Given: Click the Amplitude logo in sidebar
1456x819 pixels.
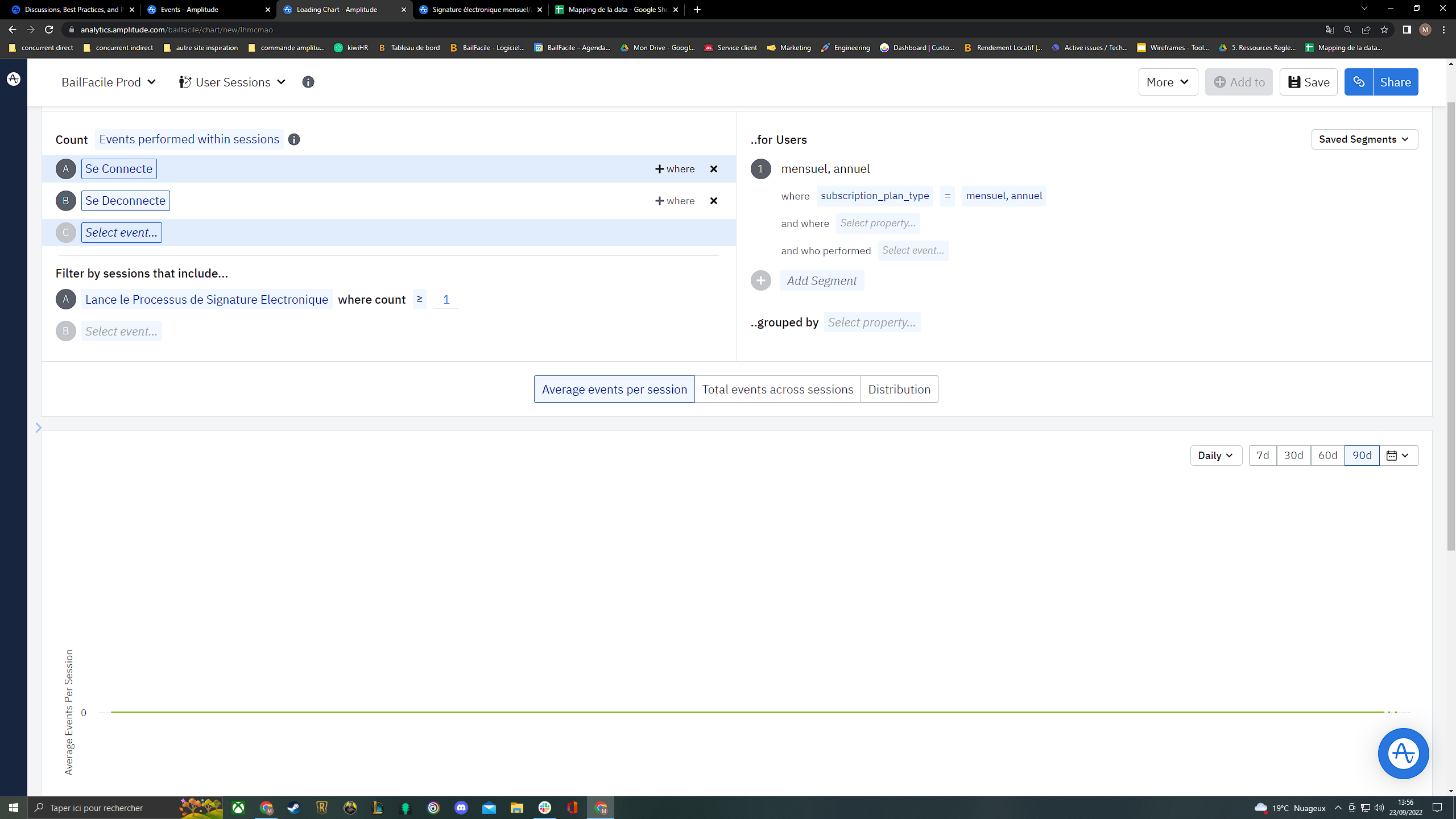Looking at the screenshot, I should pyautogui.click(x=14, y=79).
